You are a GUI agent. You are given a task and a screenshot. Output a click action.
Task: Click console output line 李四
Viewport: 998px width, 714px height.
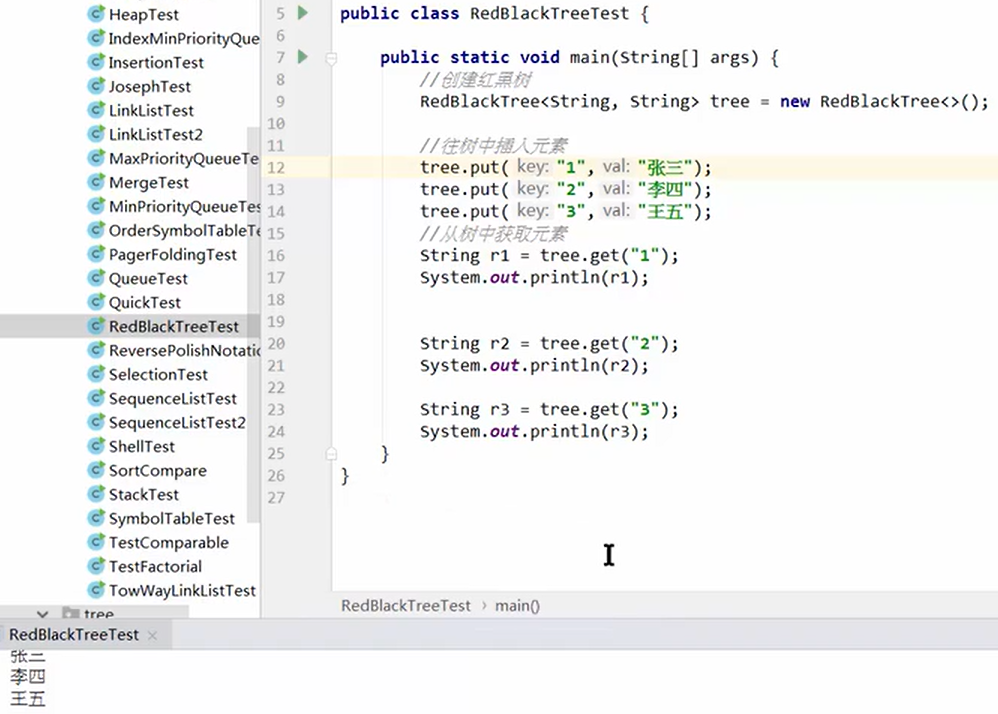click(28, 676)
